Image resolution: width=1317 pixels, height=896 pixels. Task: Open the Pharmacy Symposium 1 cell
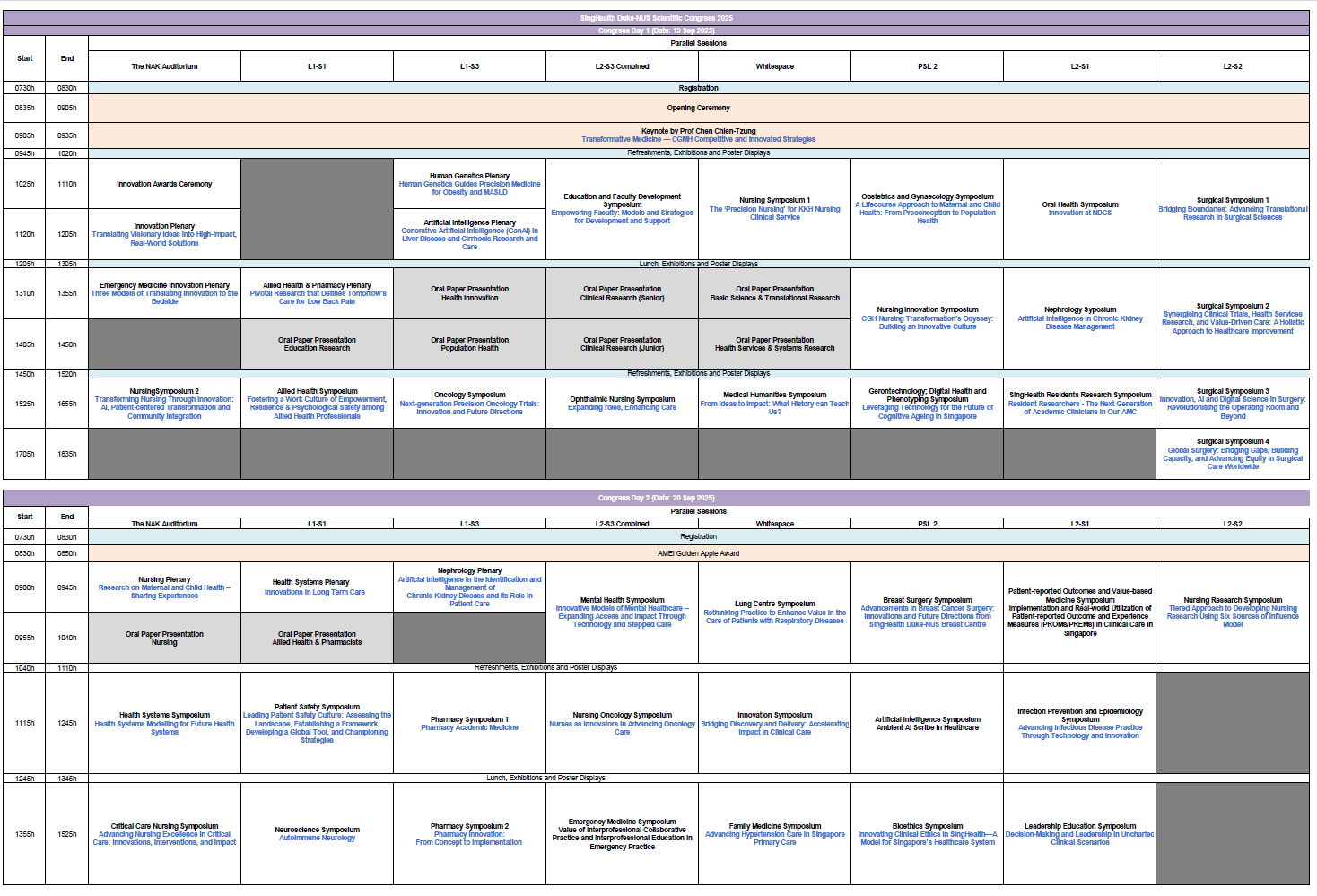pyautogui.click(x=469, y=723)
